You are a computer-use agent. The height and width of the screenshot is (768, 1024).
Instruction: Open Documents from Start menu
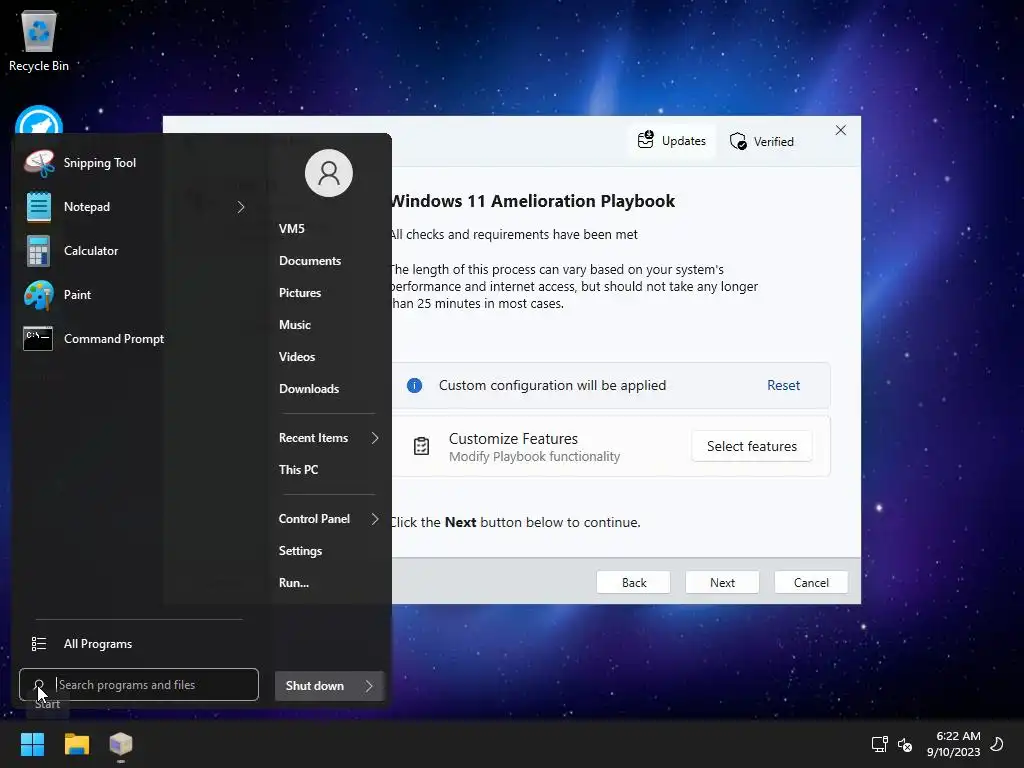(x=310, y=261)
